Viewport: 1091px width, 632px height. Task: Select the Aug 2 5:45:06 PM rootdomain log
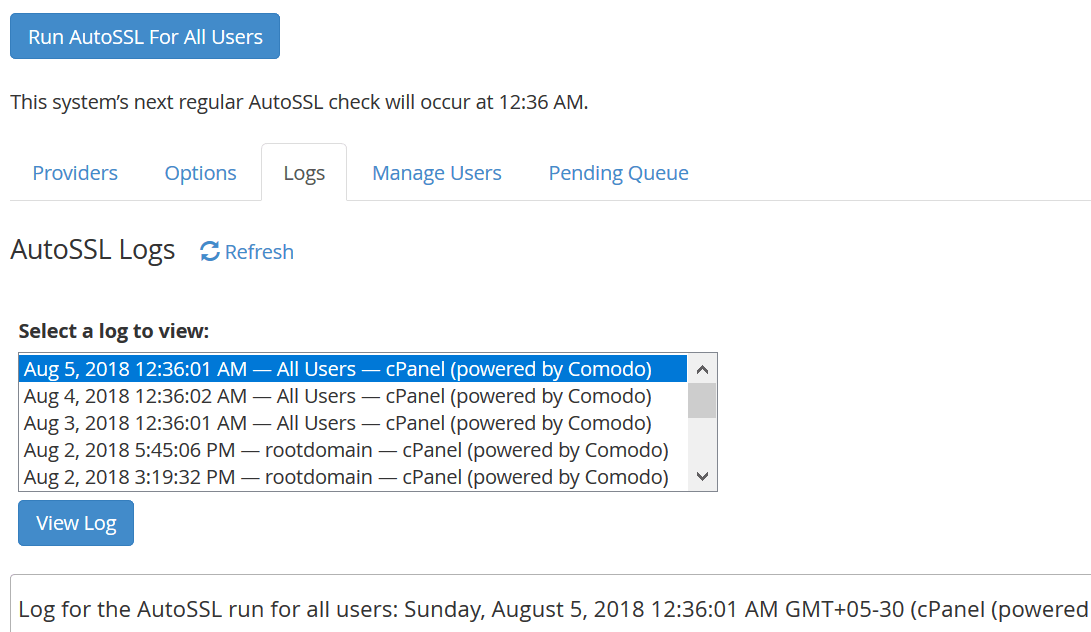click(346, 450)
